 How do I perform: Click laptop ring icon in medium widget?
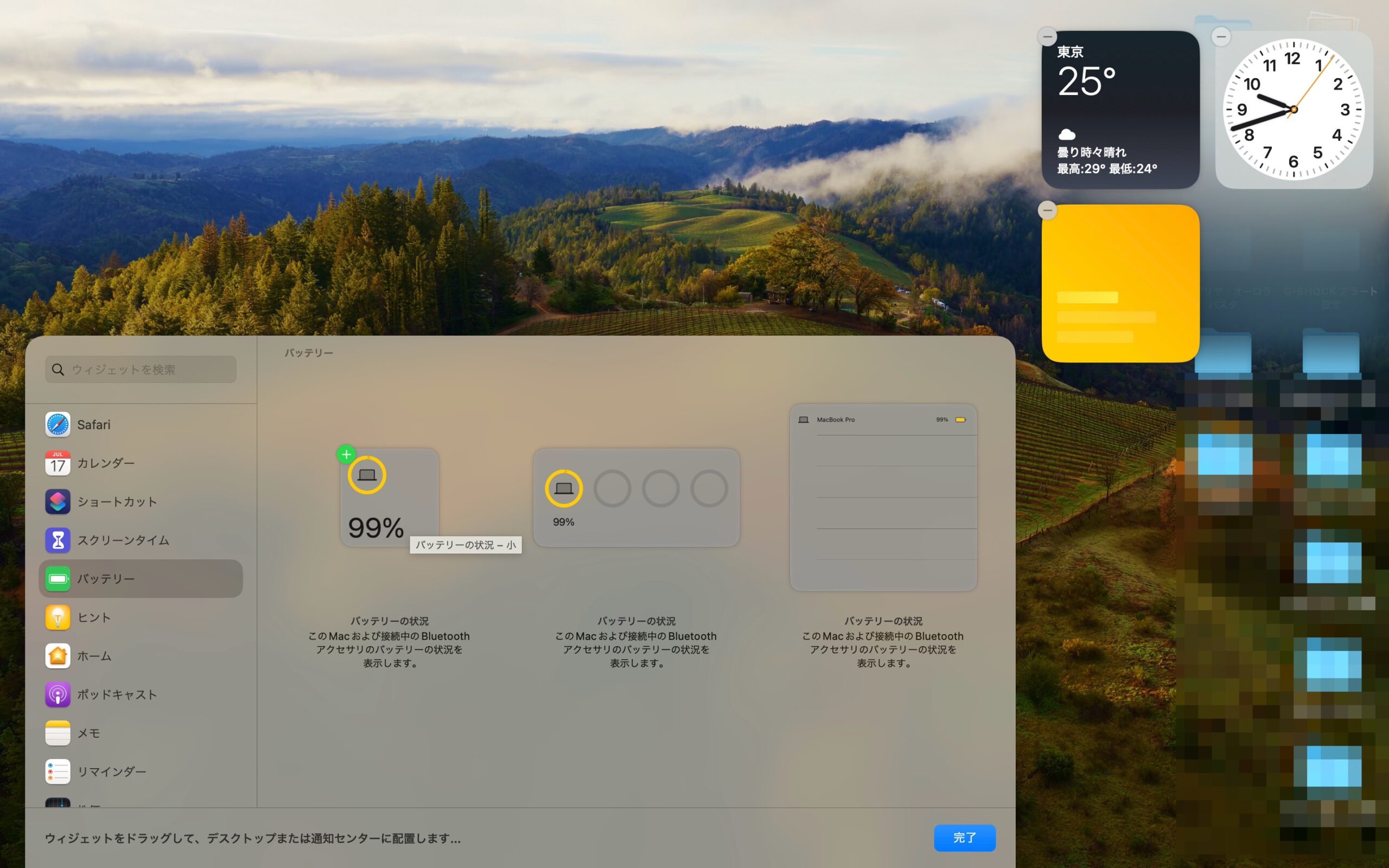point(564,489)
